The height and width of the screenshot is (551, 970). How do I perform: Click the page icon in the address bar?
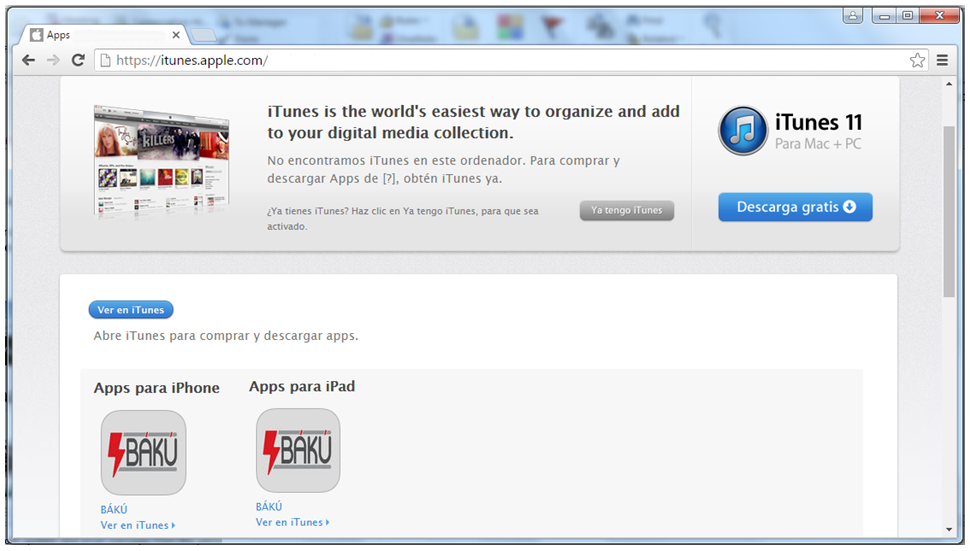pos(106,60)
